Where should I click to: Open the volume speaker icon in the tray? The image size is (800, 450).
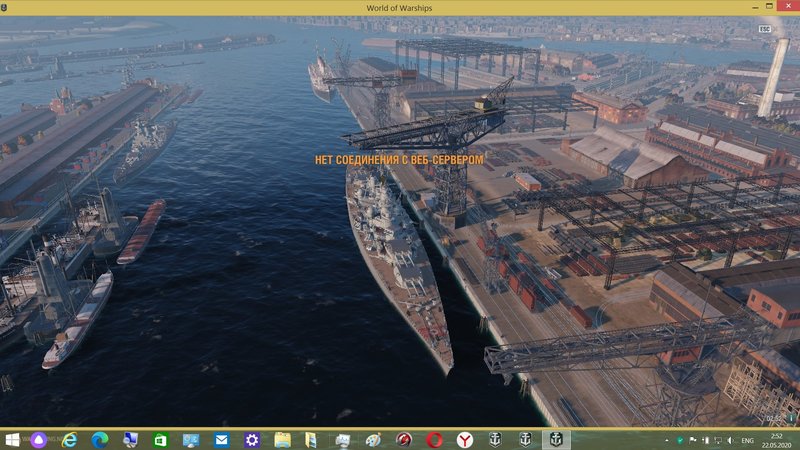731,440
